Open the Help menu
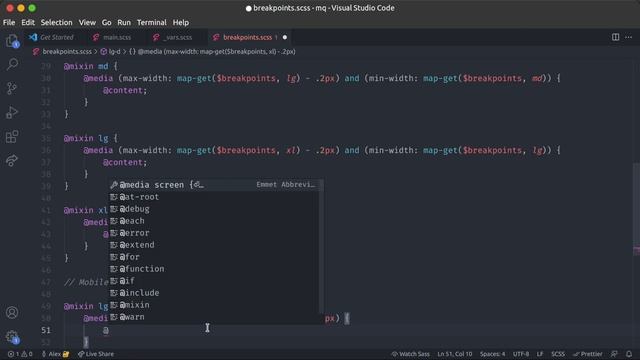640x360 pixels. [x=180, y=22]
